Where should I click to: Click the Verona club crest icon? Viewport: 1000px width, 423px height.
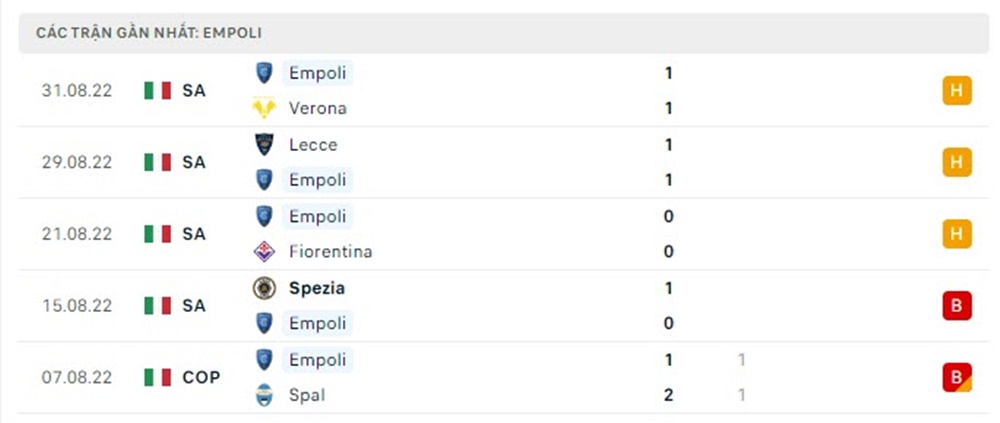264,108
